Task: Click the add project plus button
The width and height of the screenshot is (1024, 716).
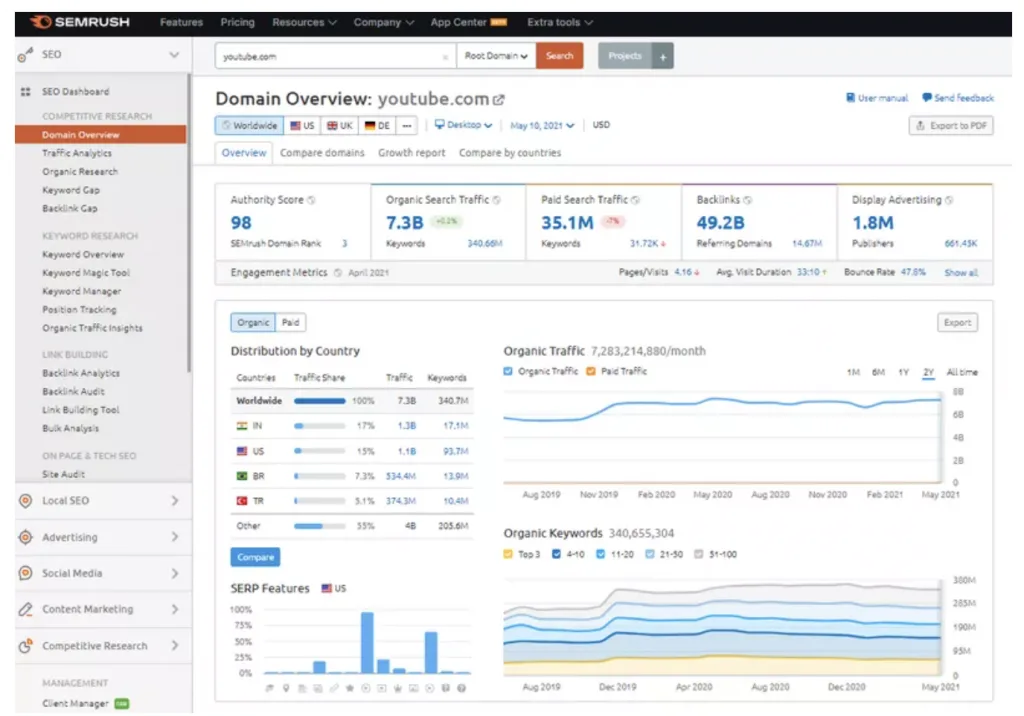Action: tap(663, 57)
